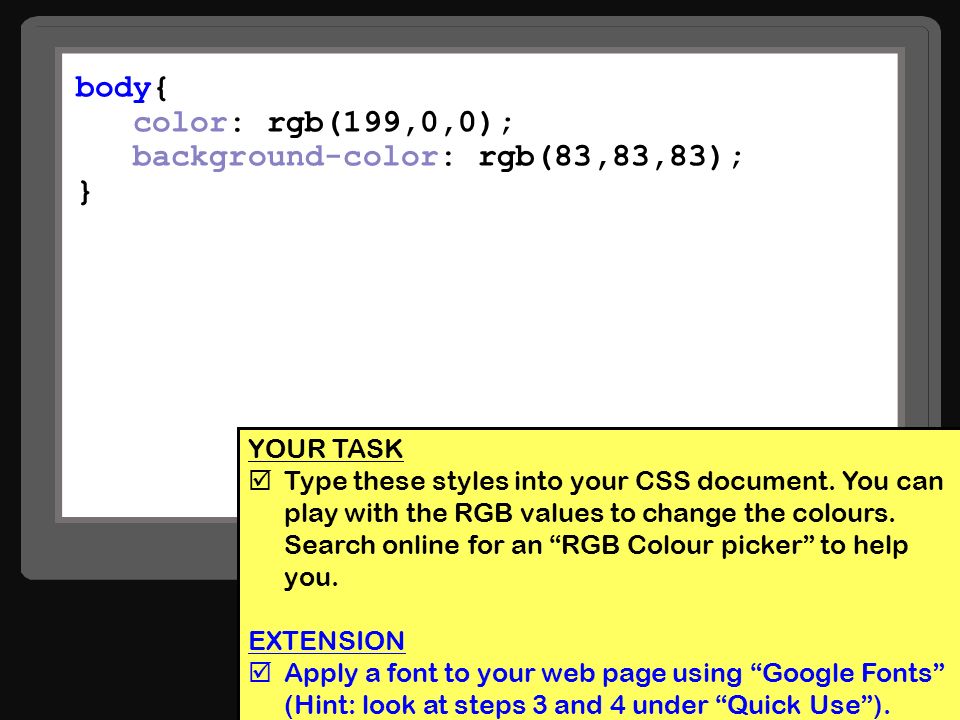Viewport: 960px width, 720px height.
Task: Click the 'body' selector in code
Action: [113, 88]
